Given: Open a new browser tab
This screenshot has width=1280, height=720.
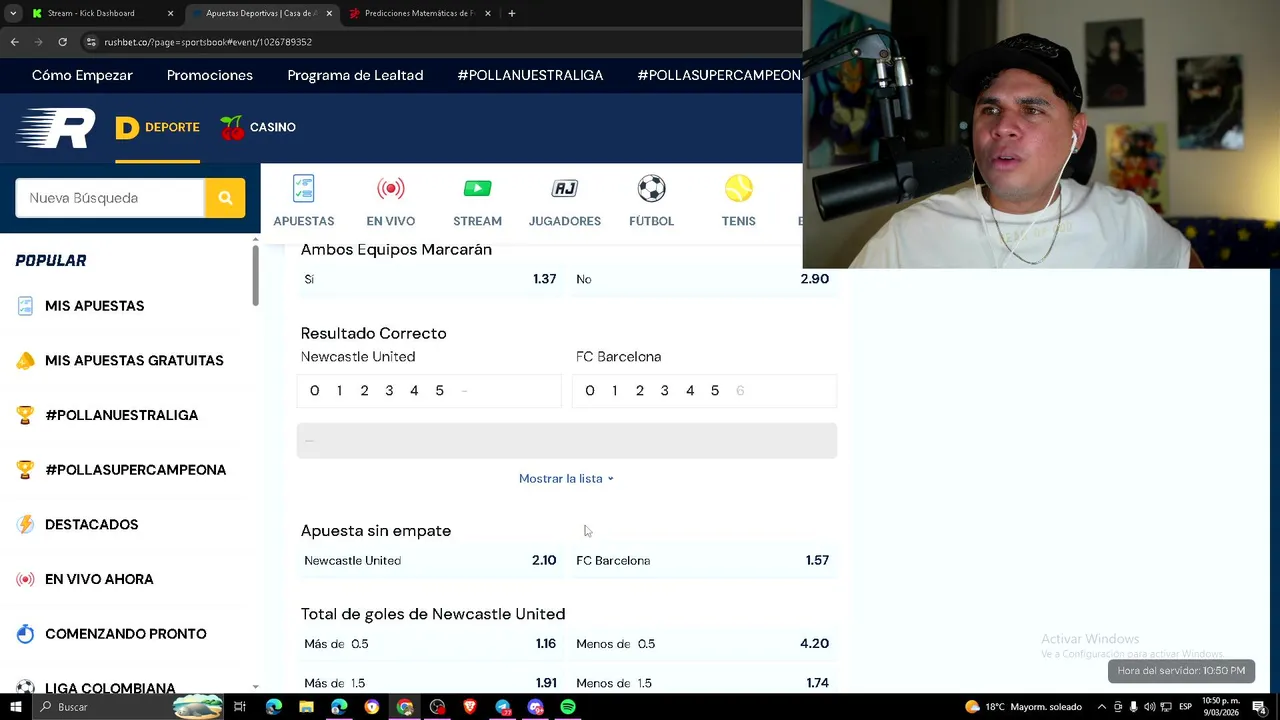Looking at the screenshot, I should pos(511,13).
